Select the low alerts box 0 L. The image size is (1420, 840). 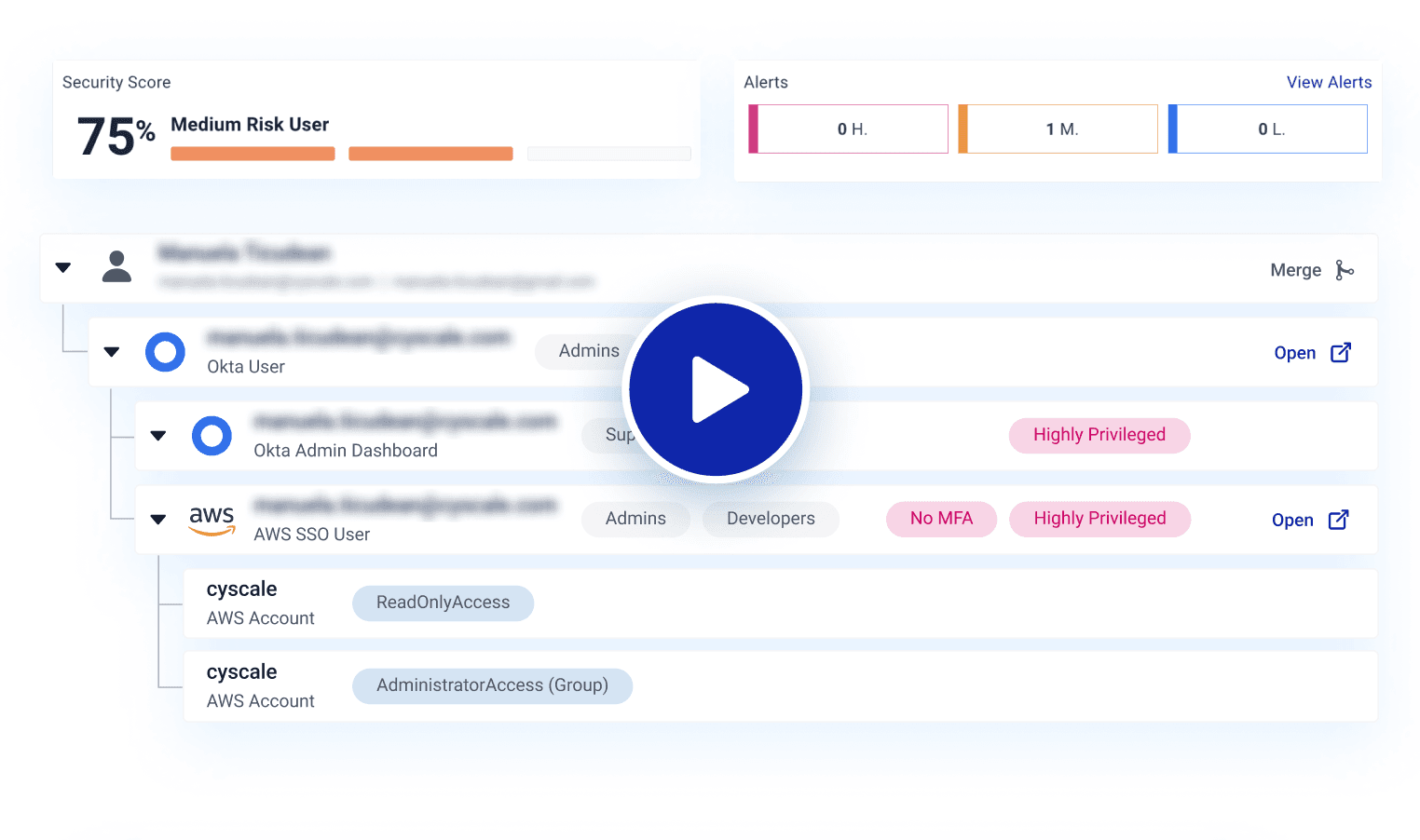(1268, 129)
